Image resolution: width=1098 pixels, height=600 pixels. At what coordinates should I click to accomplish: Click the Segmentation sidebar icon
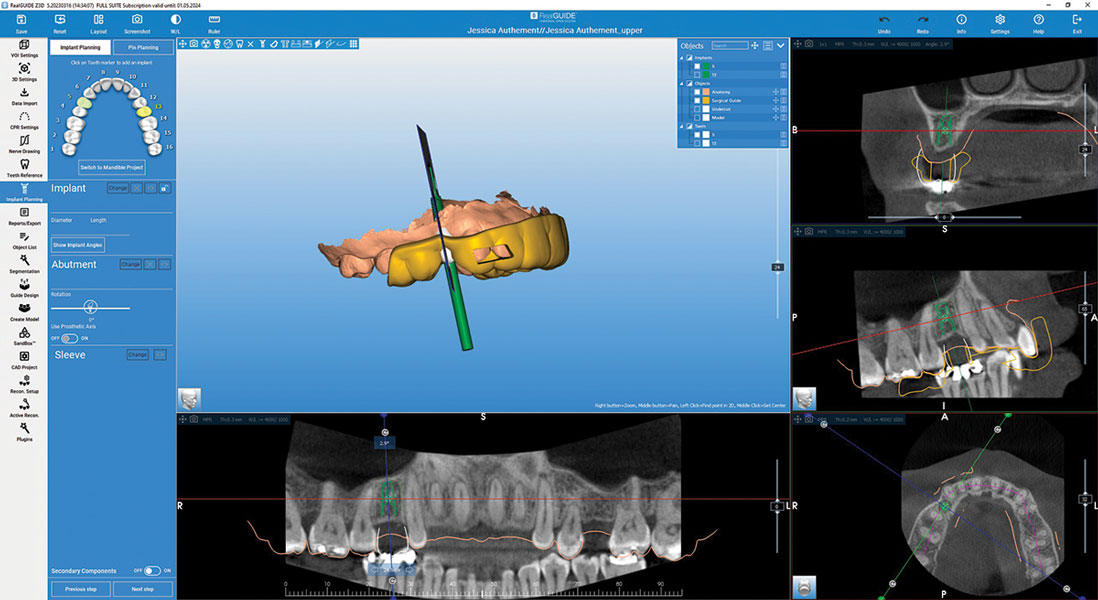point(23,264)
